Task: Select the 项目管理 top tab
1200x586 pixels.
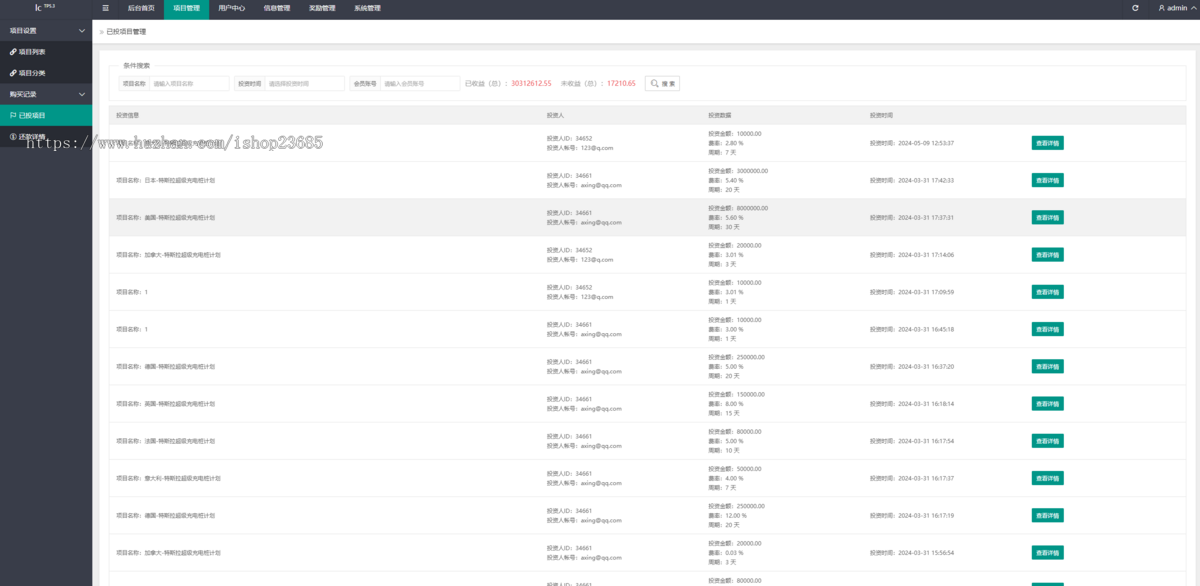Action: [x=186, y=8]
